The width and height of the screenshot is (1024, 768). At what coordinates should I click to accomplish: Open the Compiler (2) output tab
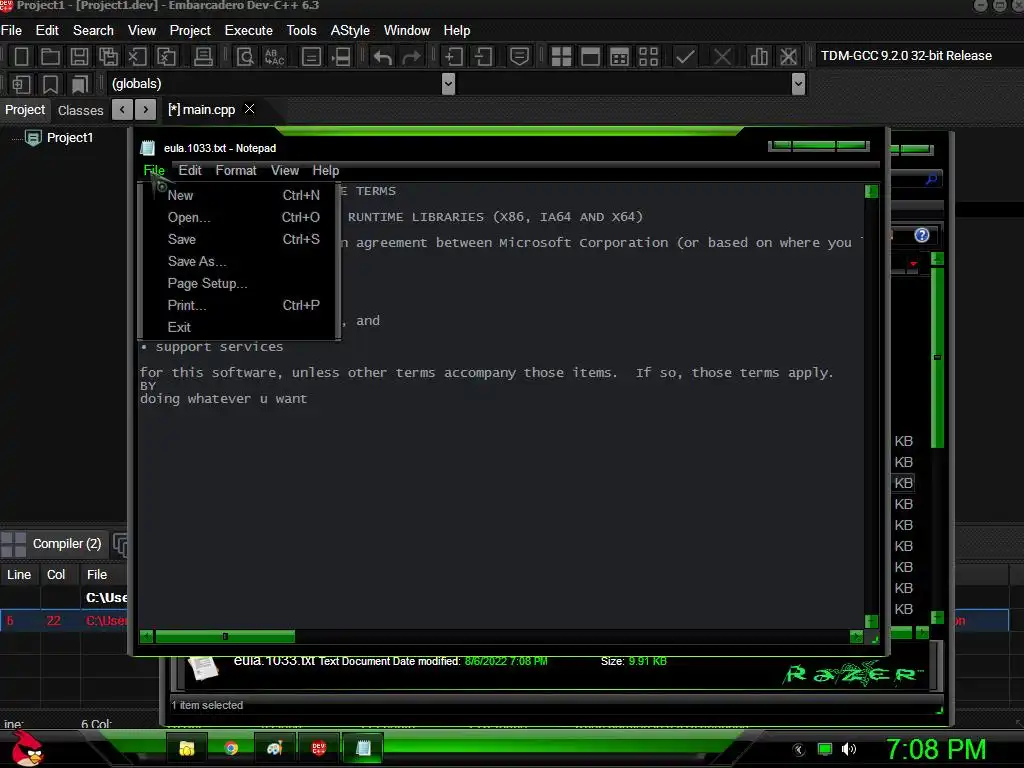coord(67,543)
